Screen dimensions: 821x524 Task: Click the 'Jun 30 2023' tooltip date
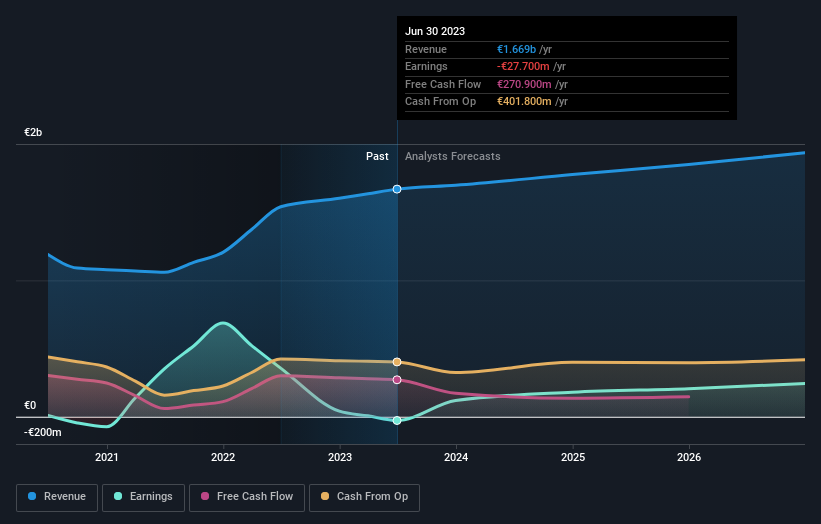click(x=435, y=31)
